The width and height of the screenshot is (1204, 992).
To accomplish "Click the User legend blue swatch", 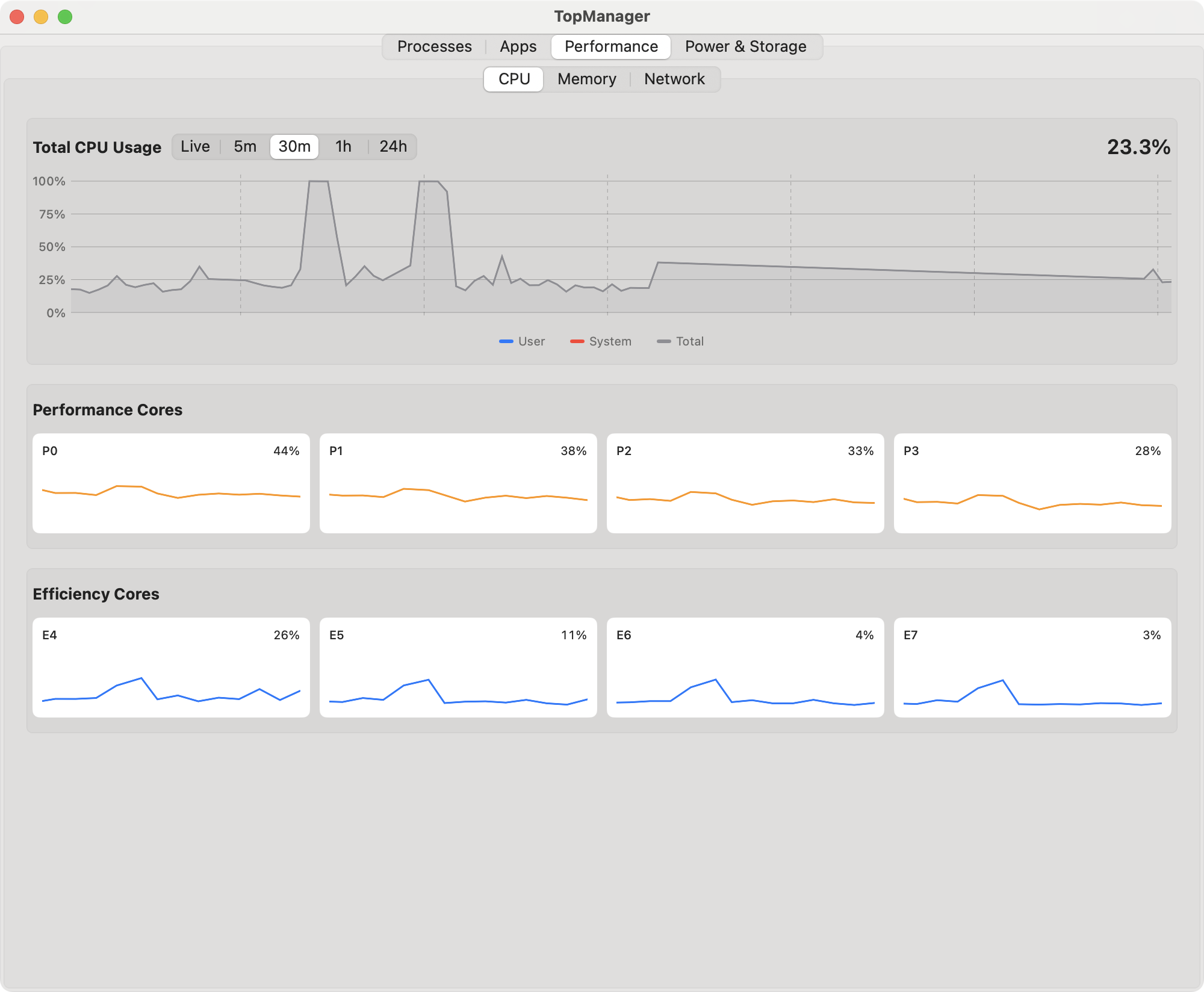I will 506,341.
